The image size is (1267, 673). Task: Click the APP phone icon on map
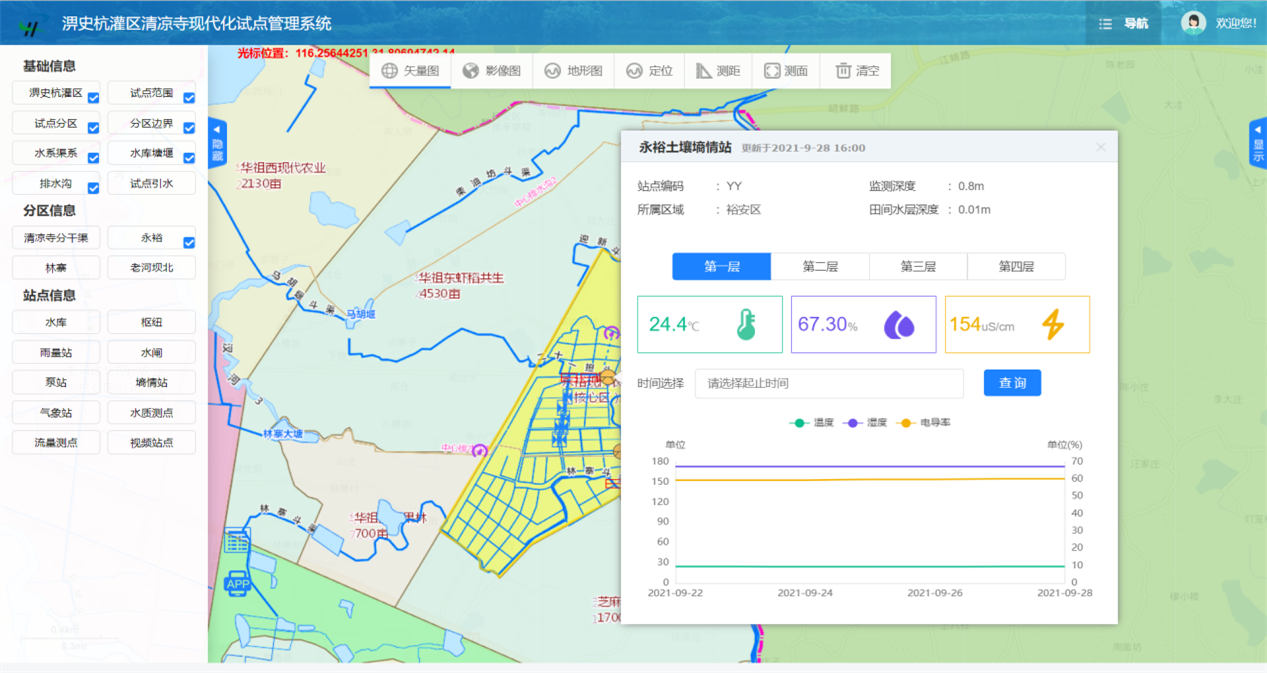pos(237,583)
